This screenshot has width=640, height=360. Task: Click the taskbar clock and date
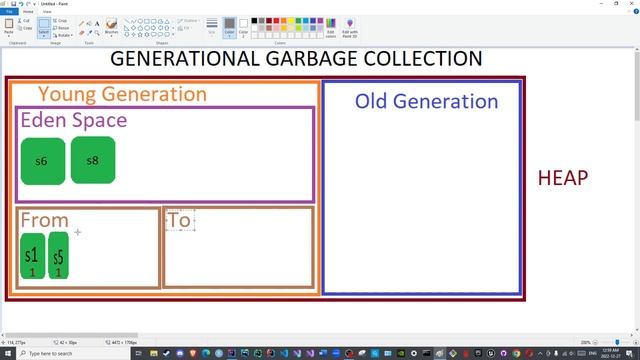[611, 353]
